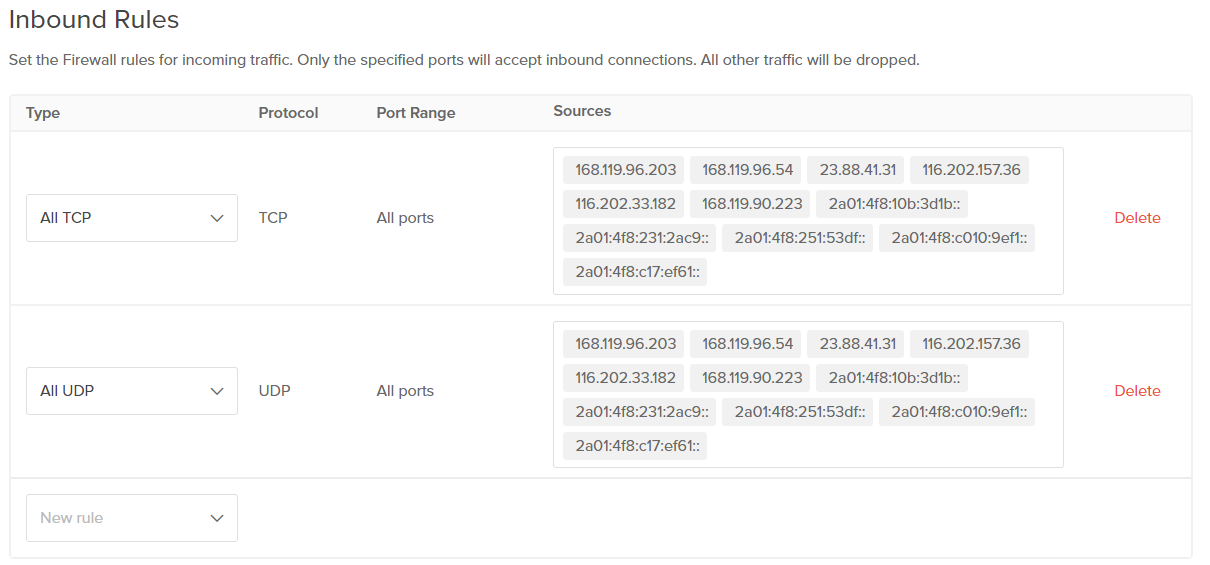The width and height of the screenshot is (1210, 565).
Task: Click 2a01:4f8:c010:9ef1:: tag in UDP rule
Action: pos(957,412)
